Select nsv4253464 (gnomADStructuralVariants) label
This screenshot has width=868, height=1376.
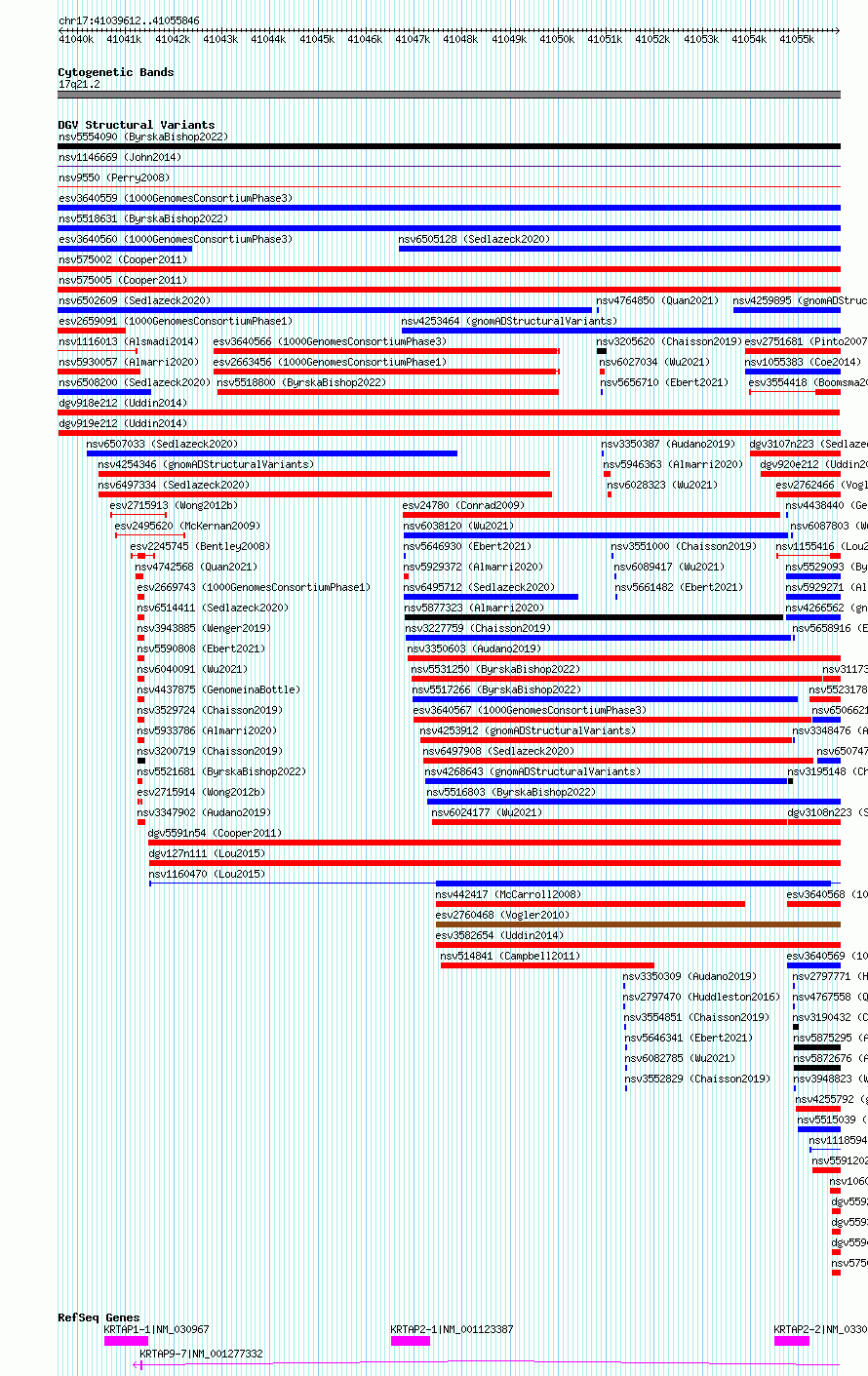(509, 321)
